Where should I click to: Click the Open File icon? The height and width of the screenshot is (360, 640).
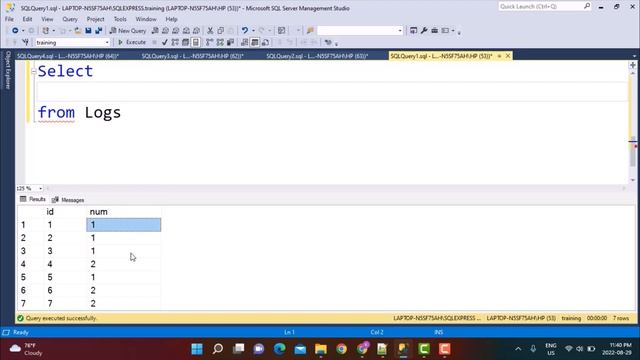(78, 31)
